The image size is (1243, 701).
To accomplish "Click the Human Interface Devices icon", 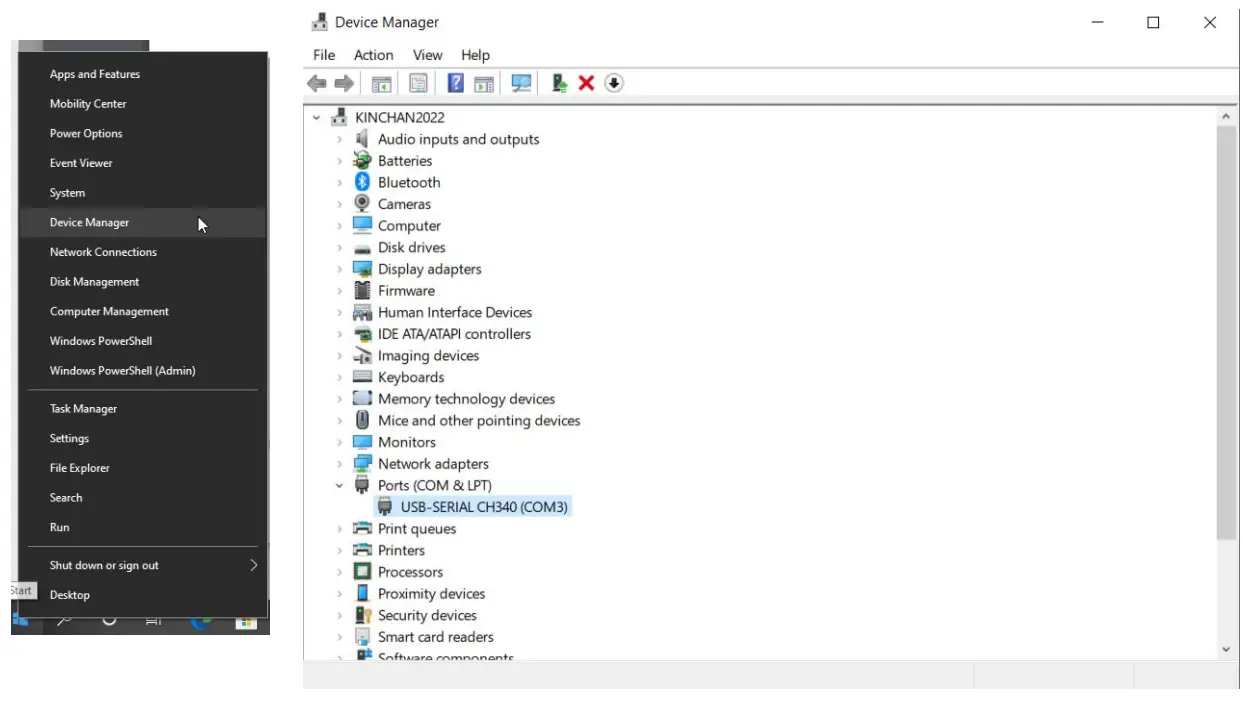I will coord(362,313).
